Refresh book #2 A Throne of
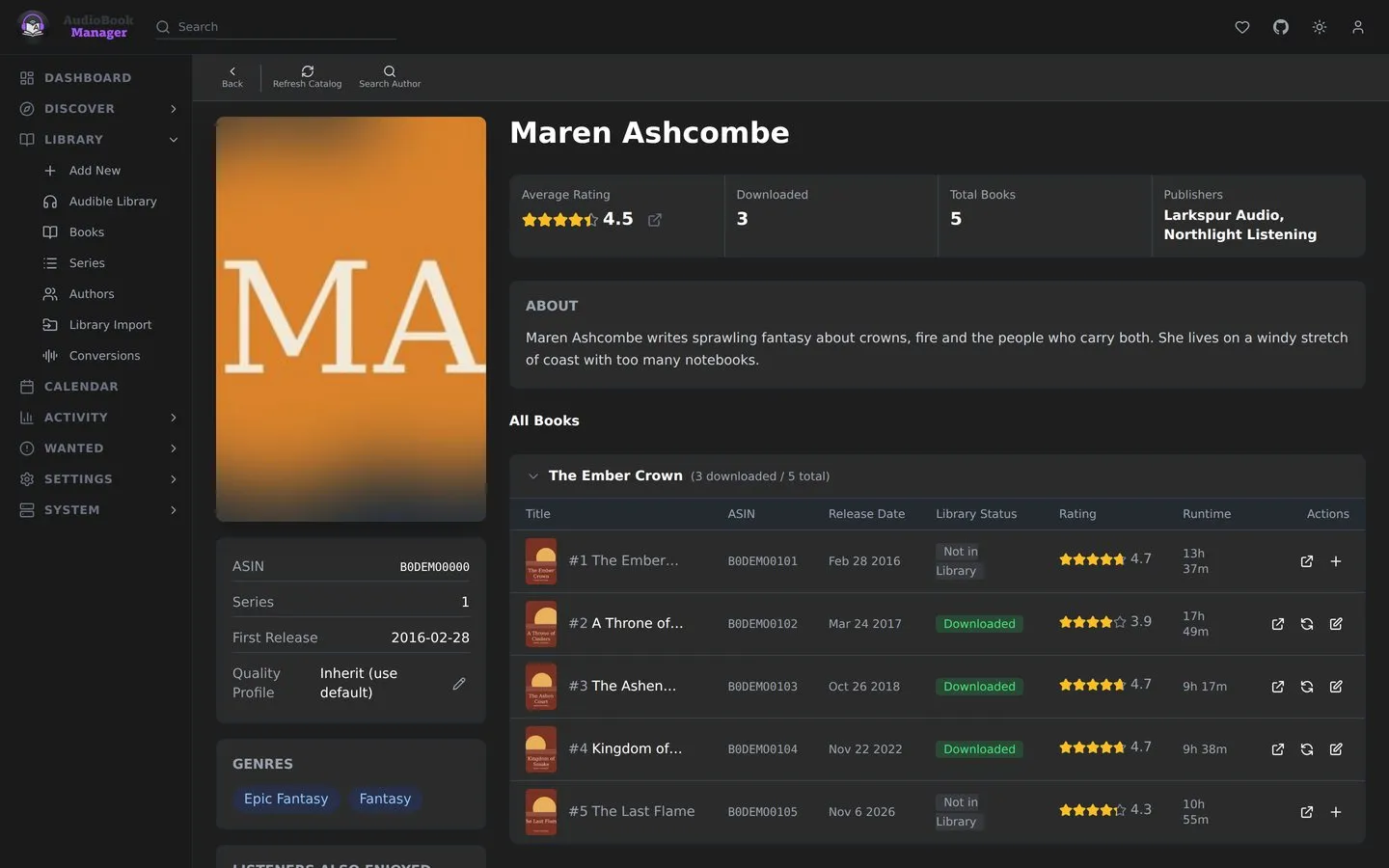Viewport: 1389px width, 868px height. point(1307,624)
